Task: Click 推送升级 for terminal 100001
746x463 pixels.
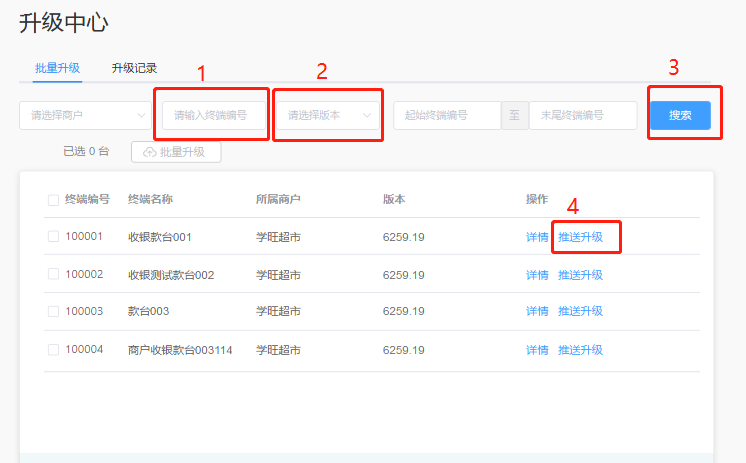Action: 580,237
